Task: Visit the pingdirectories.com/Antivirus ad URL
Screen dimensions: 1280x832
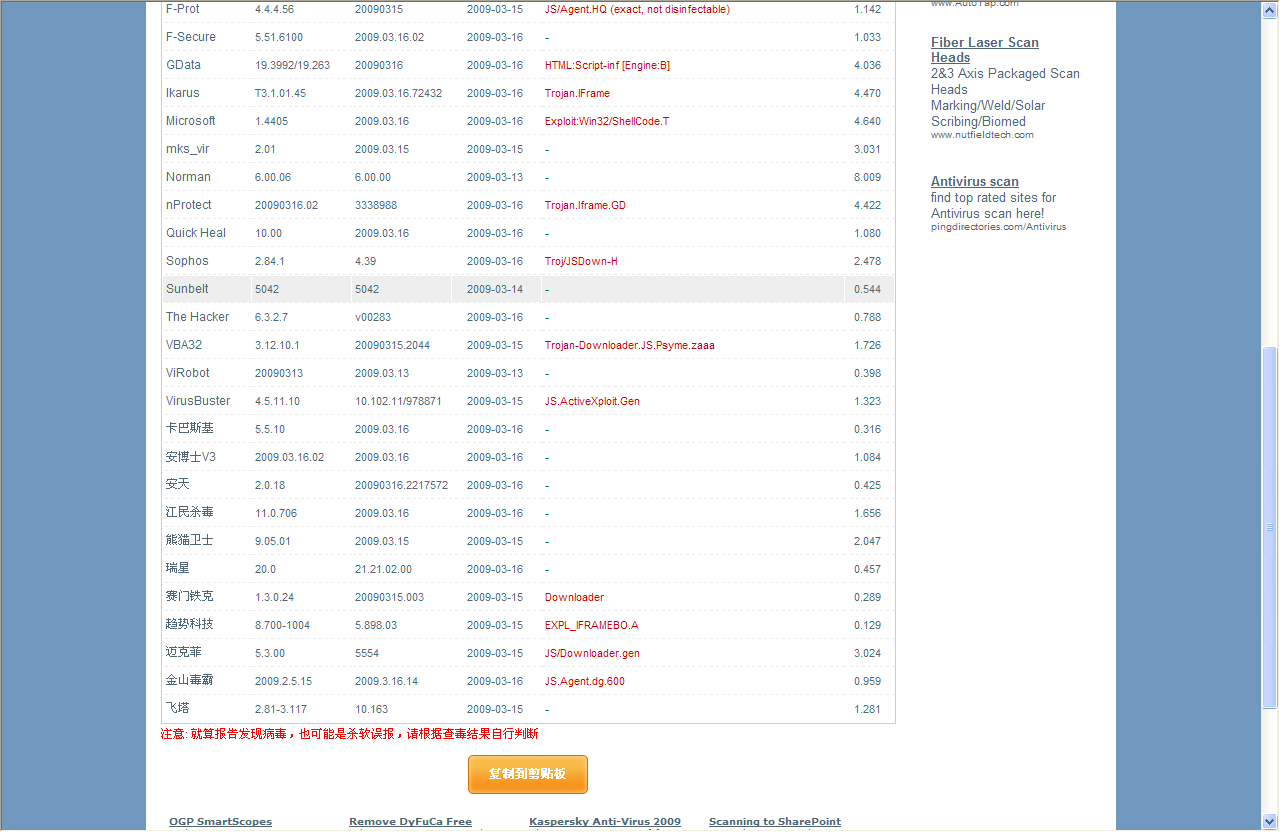Action: 999,227
